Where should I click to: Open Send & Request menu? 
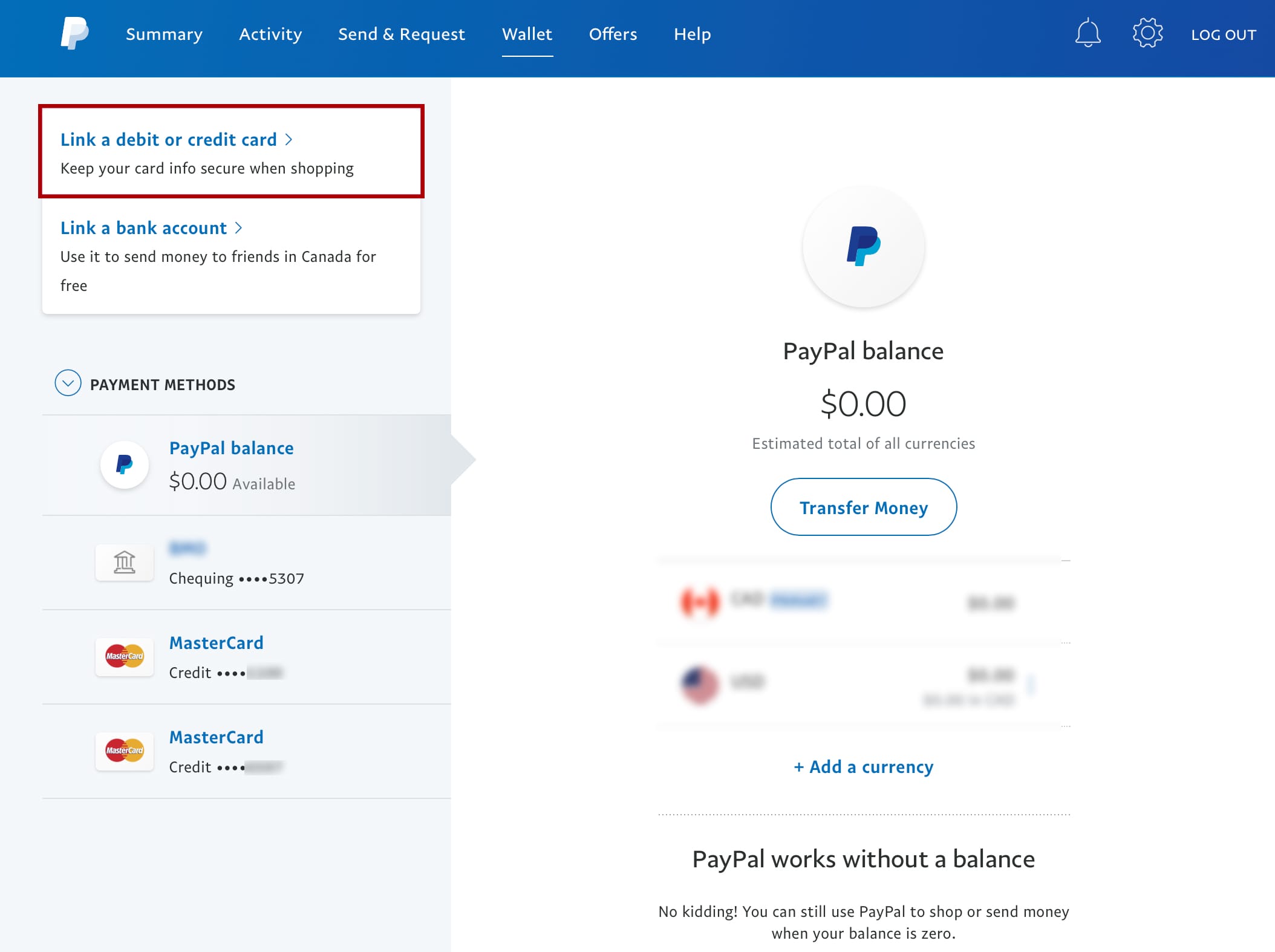pos(402,34)
